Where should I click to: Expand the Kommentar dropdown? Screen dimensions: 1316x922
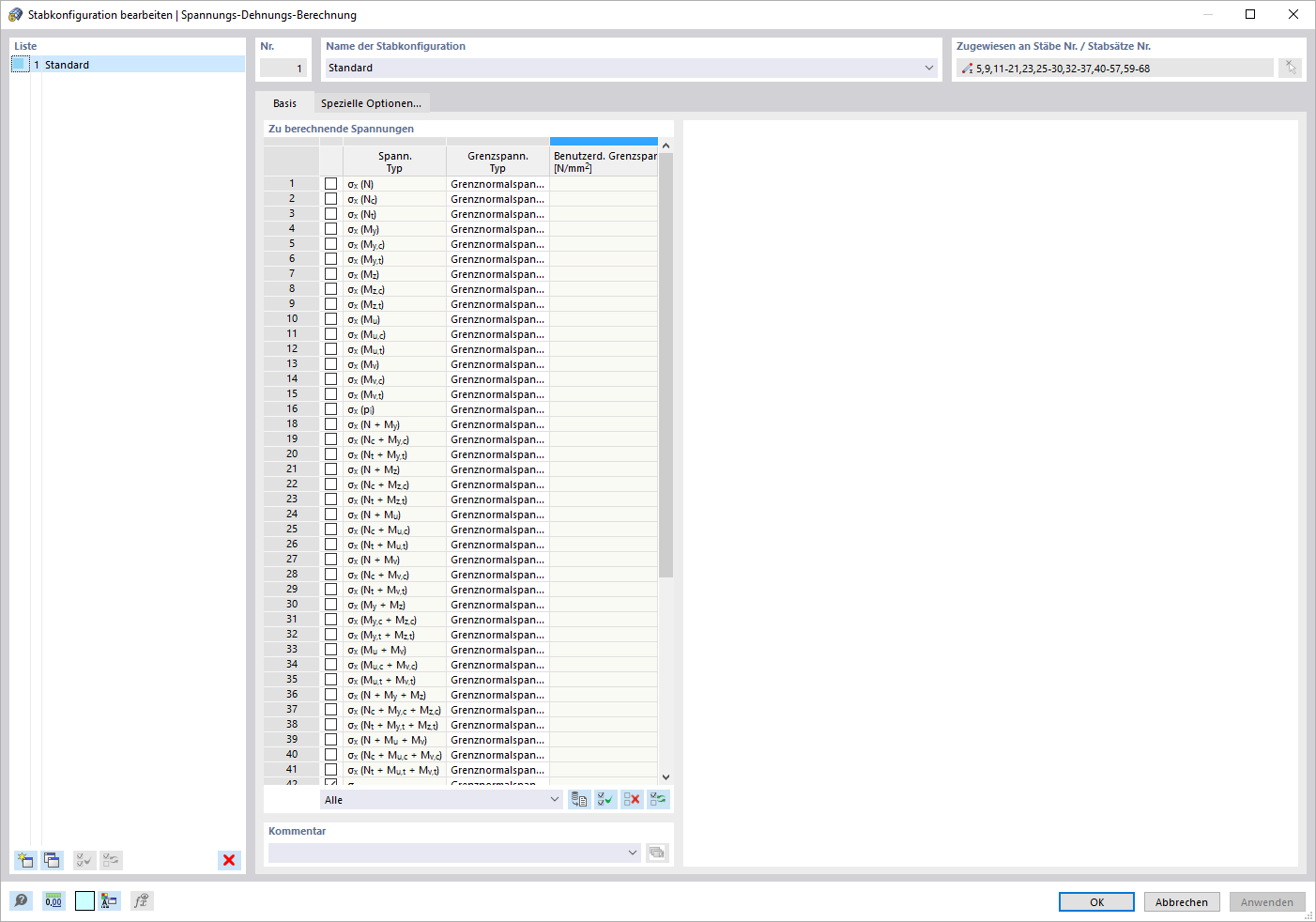[x=632, y=853]
